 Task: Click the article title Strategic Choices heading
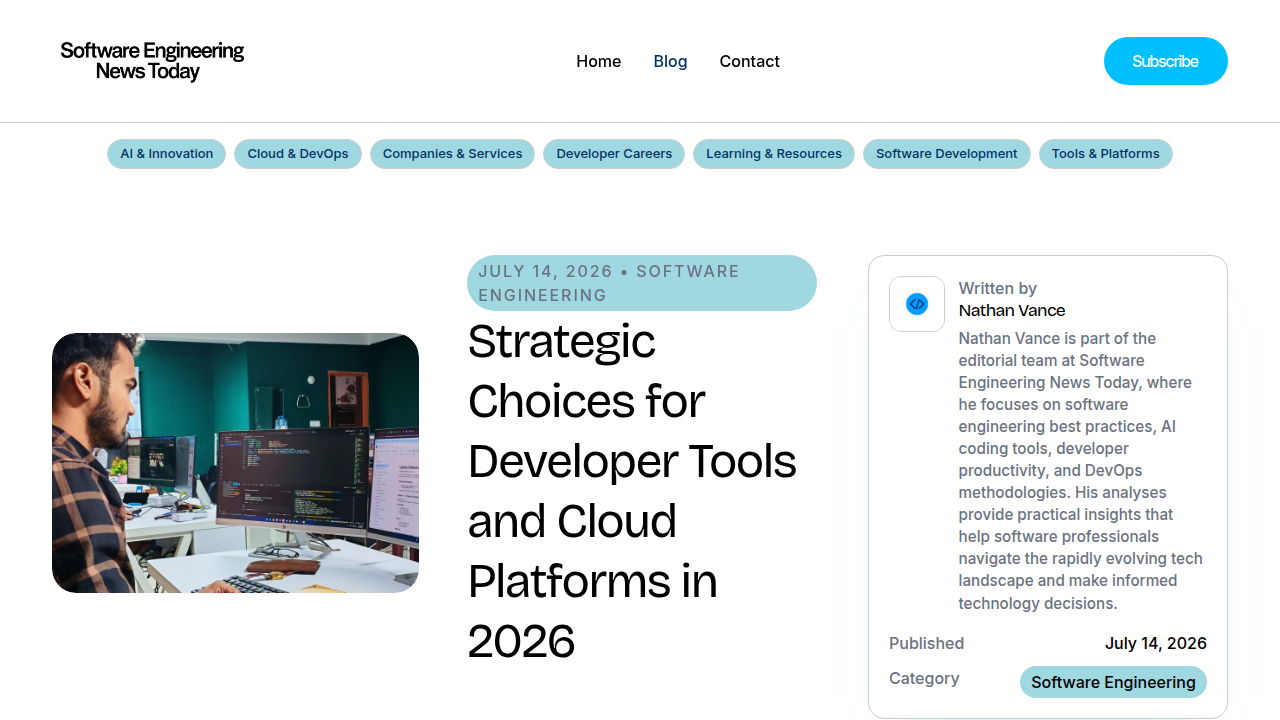tap(633, 491)
